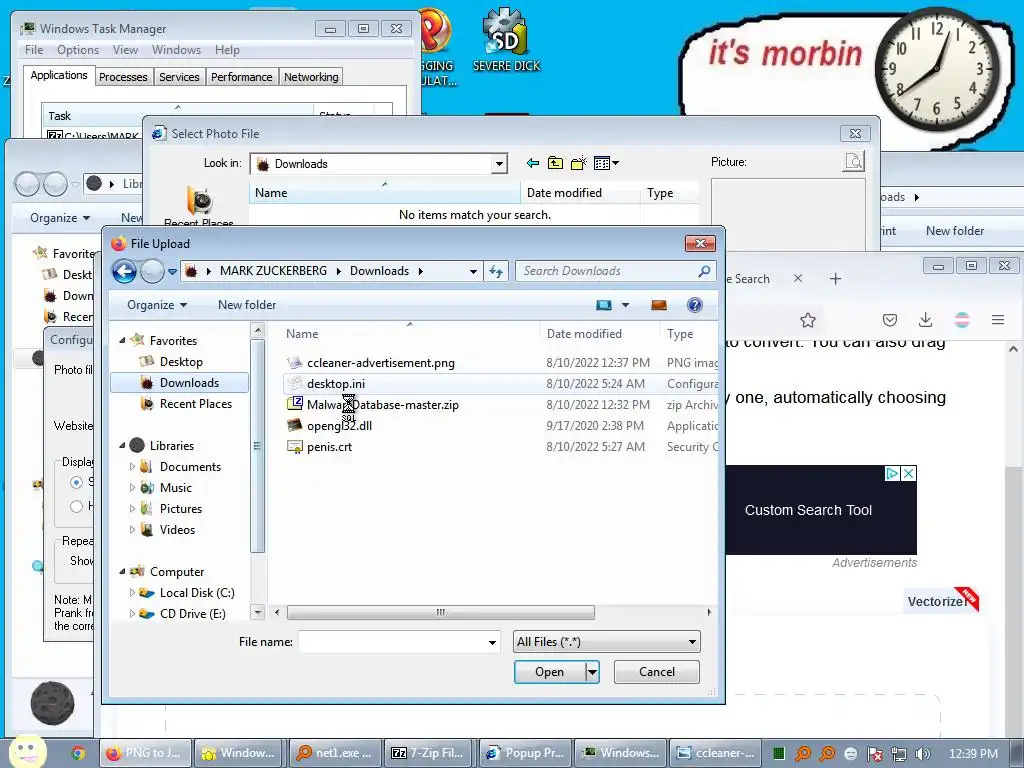1024x768 pixels.
Task: Go back in the File Upload dialog
Action: tap(124, 271)
